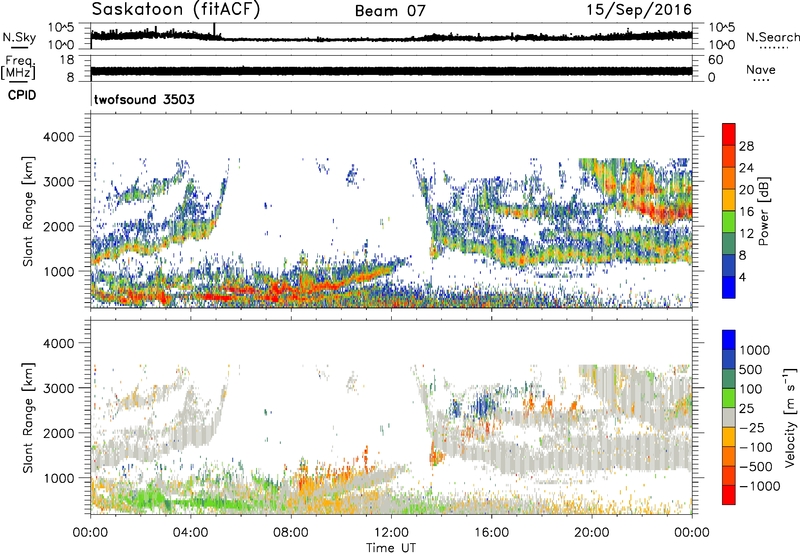Click the '20:00' time axis label

(x=592, y=533)
